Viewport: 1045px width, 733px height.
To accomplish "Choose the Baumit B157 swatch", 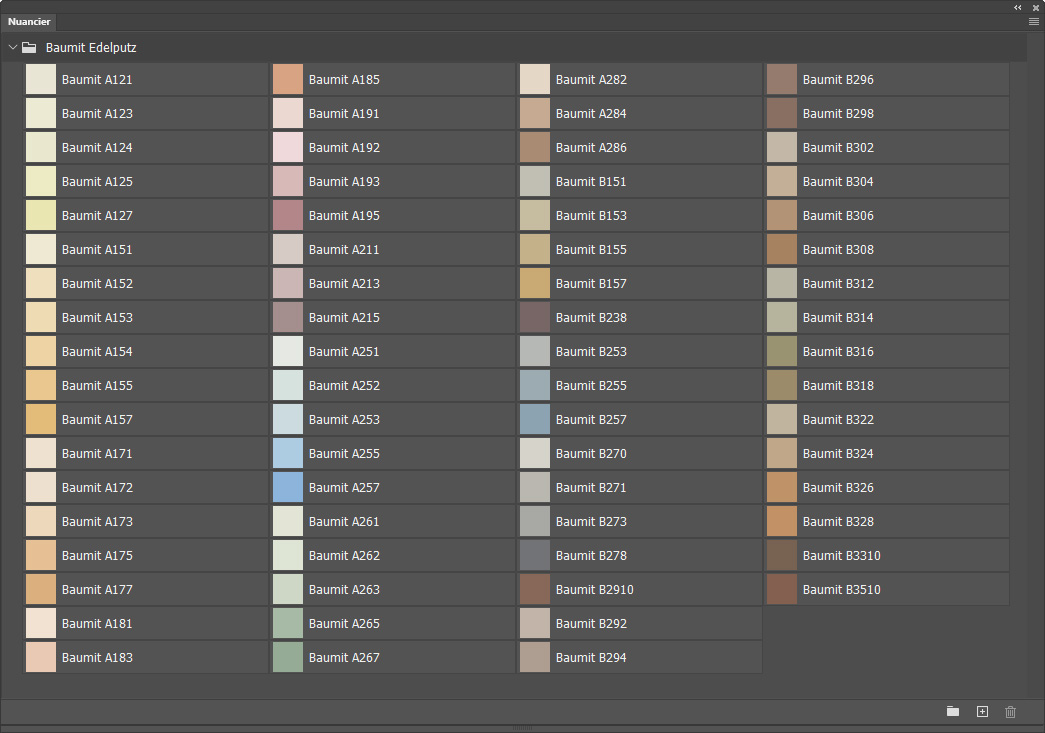I will (534, 283).
